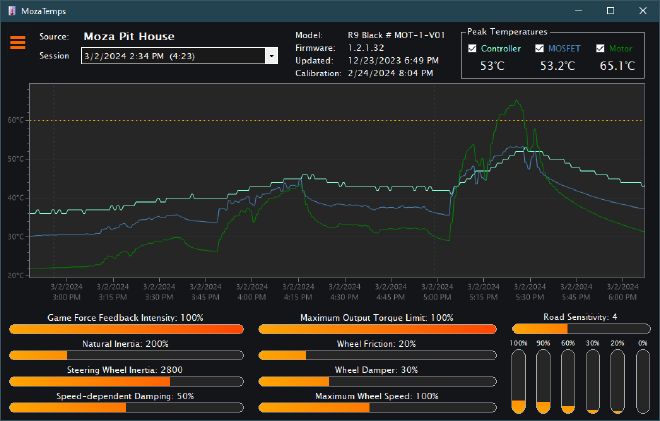Expand the Session dropdown arrow
660x421 pixels.
[x=271, y=56]
